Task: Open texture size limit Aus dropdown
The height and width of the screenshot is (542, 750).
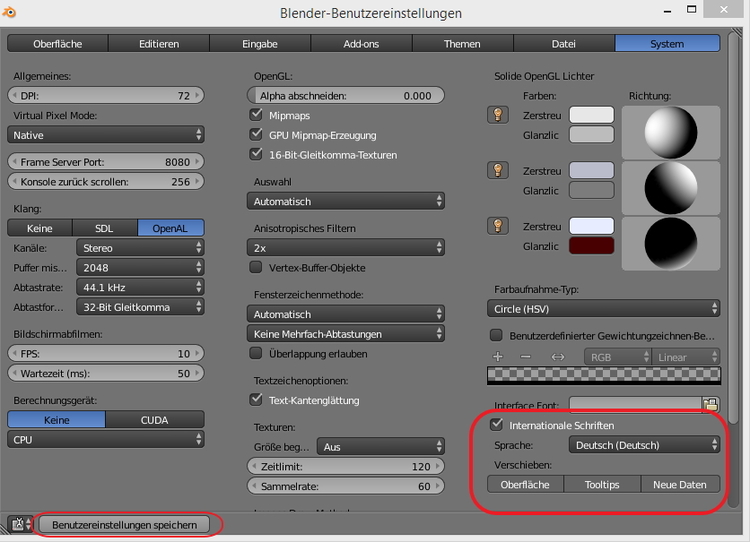Action: (x=381, y=446)
